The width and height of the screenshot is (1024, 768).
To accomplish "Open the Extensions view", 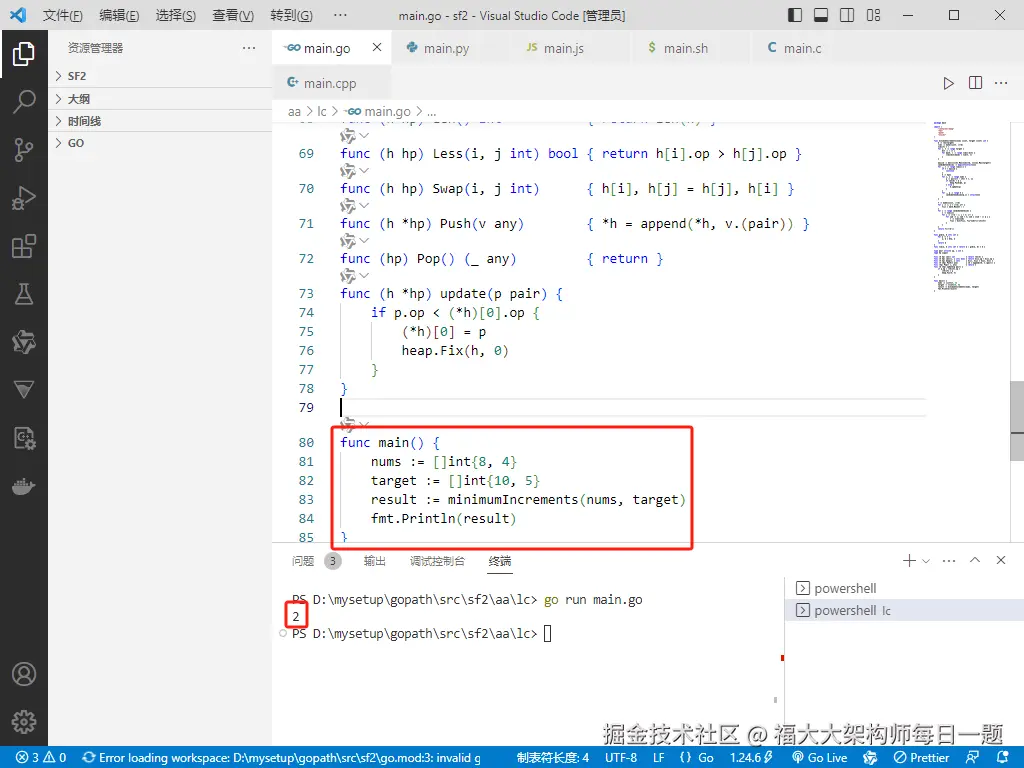I will tap(24, 246).
